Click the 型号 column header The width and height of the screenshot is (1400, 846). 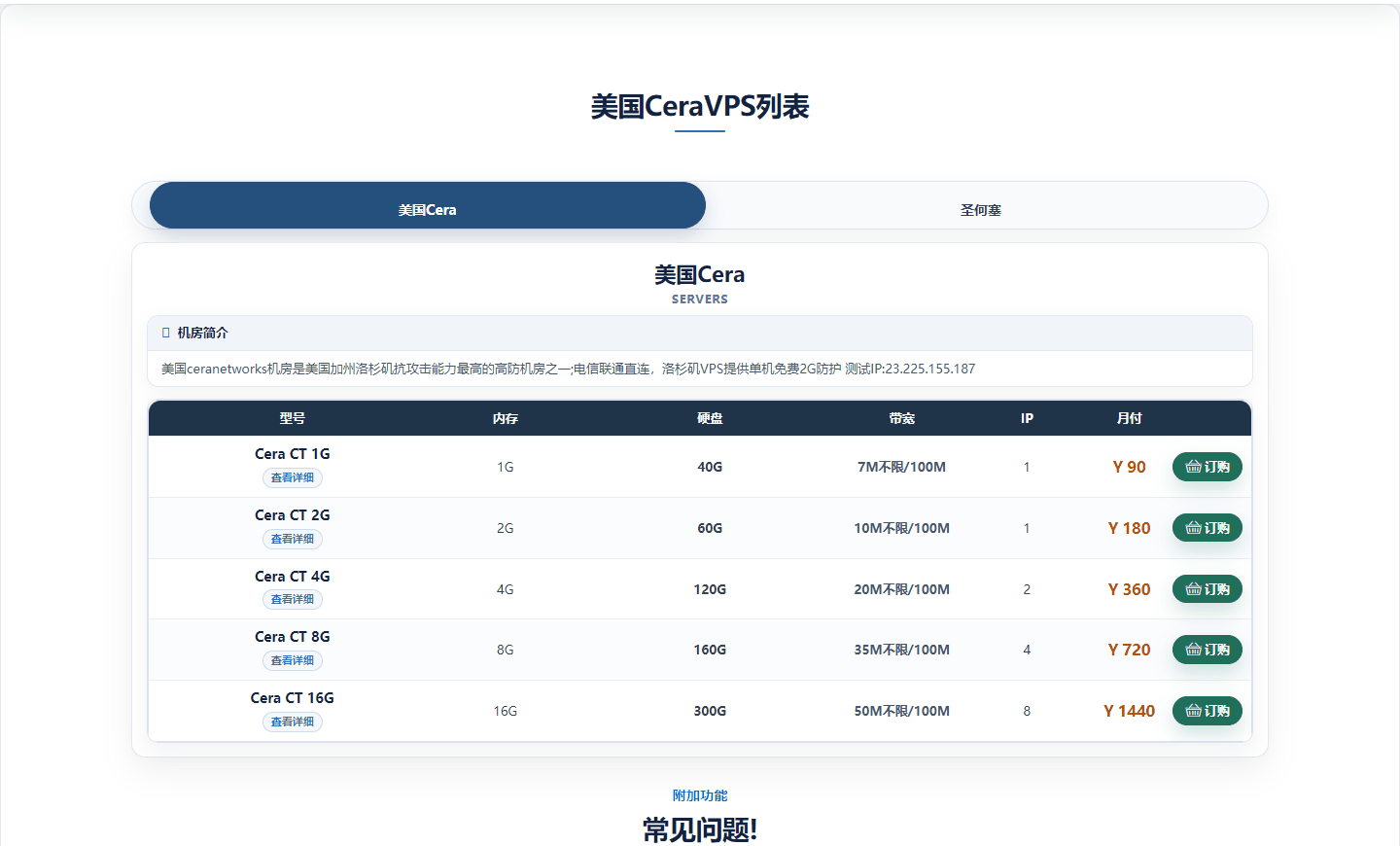(293, 418)
